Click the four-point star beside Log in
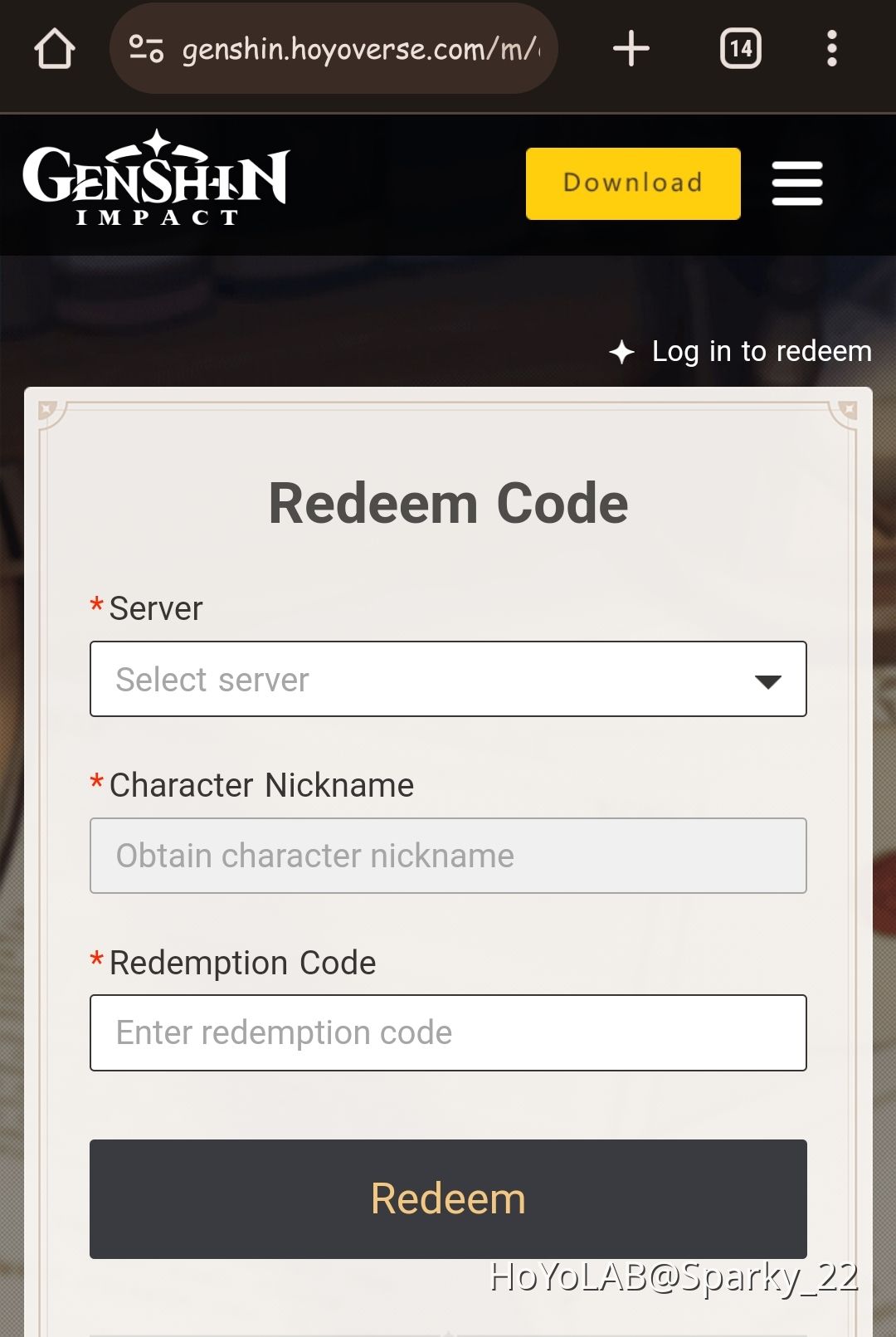Viewport: 896px width, 1337px height. (x=621, y=352)
